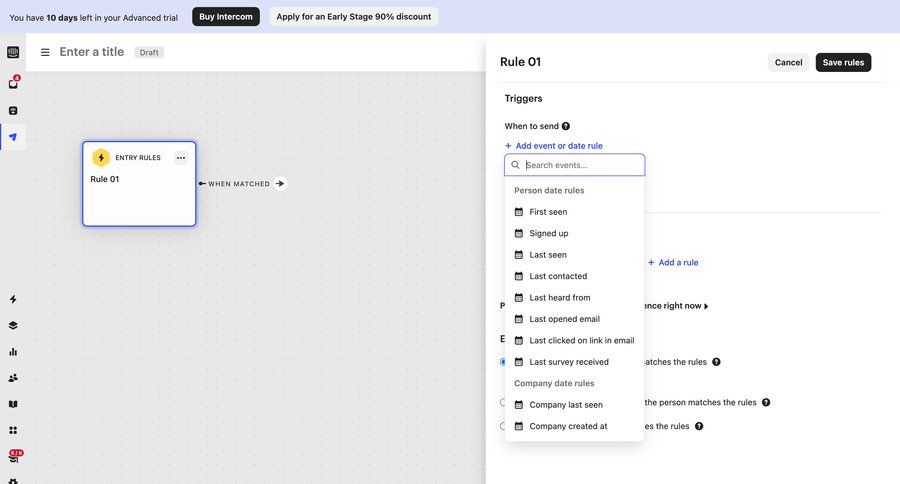Click Add event or date rule link
Image resolution: width=900 pixels, height=484 pixels.
coord(554,146)
